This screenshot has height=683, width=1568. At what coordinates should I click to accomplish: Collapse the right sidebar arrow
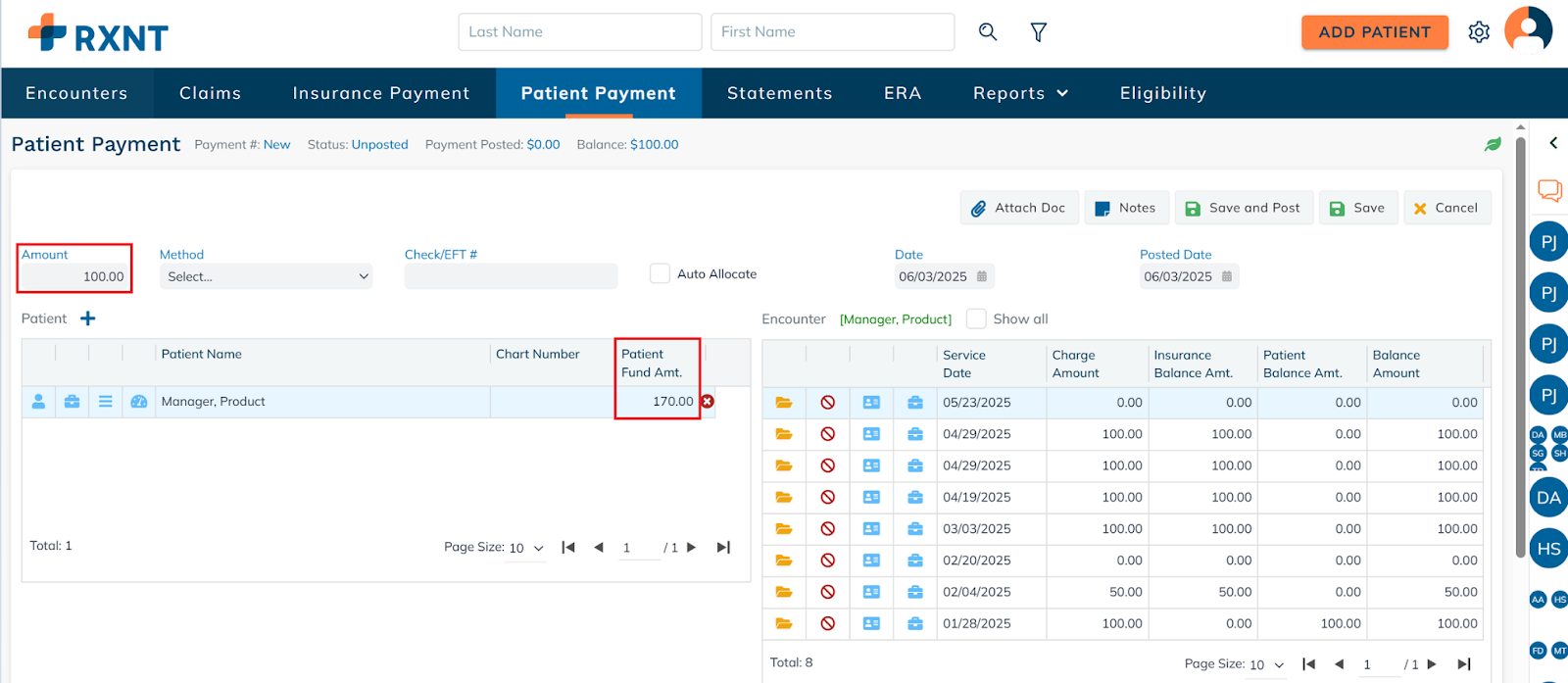coord(1553,143)
